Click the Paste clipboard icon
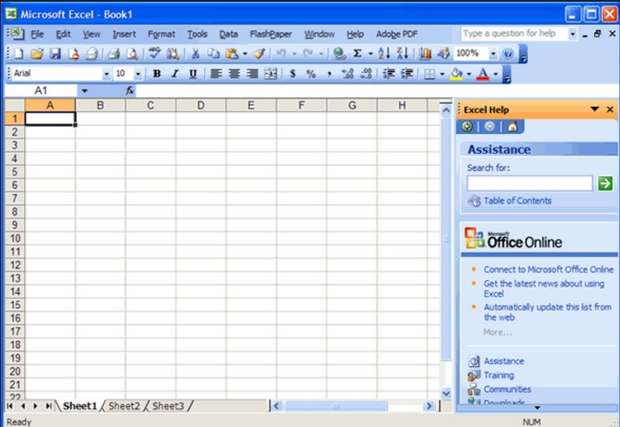The image size is (620, 427). pyautogui.click(x=232, y=53)
